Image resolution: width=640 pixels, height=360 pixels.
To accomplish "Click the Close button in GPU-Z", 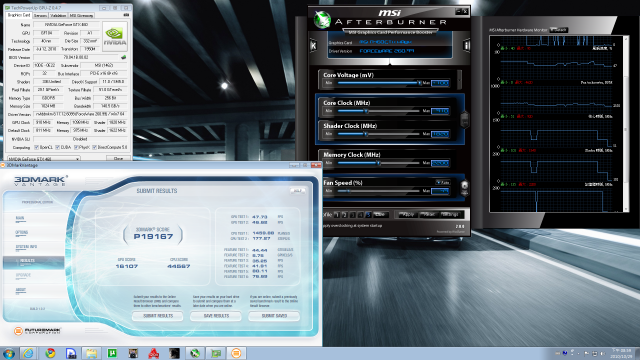I will (118, 158).
